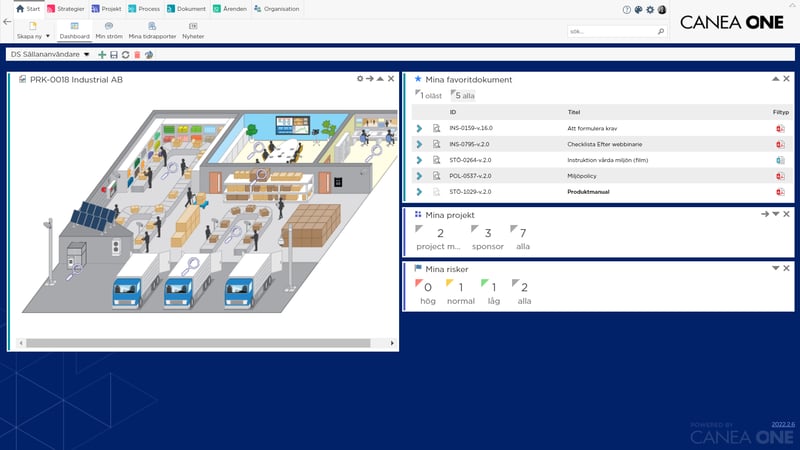
Task: Save the dashboard with the floppy disk icon
Action: tap(113, 54)
